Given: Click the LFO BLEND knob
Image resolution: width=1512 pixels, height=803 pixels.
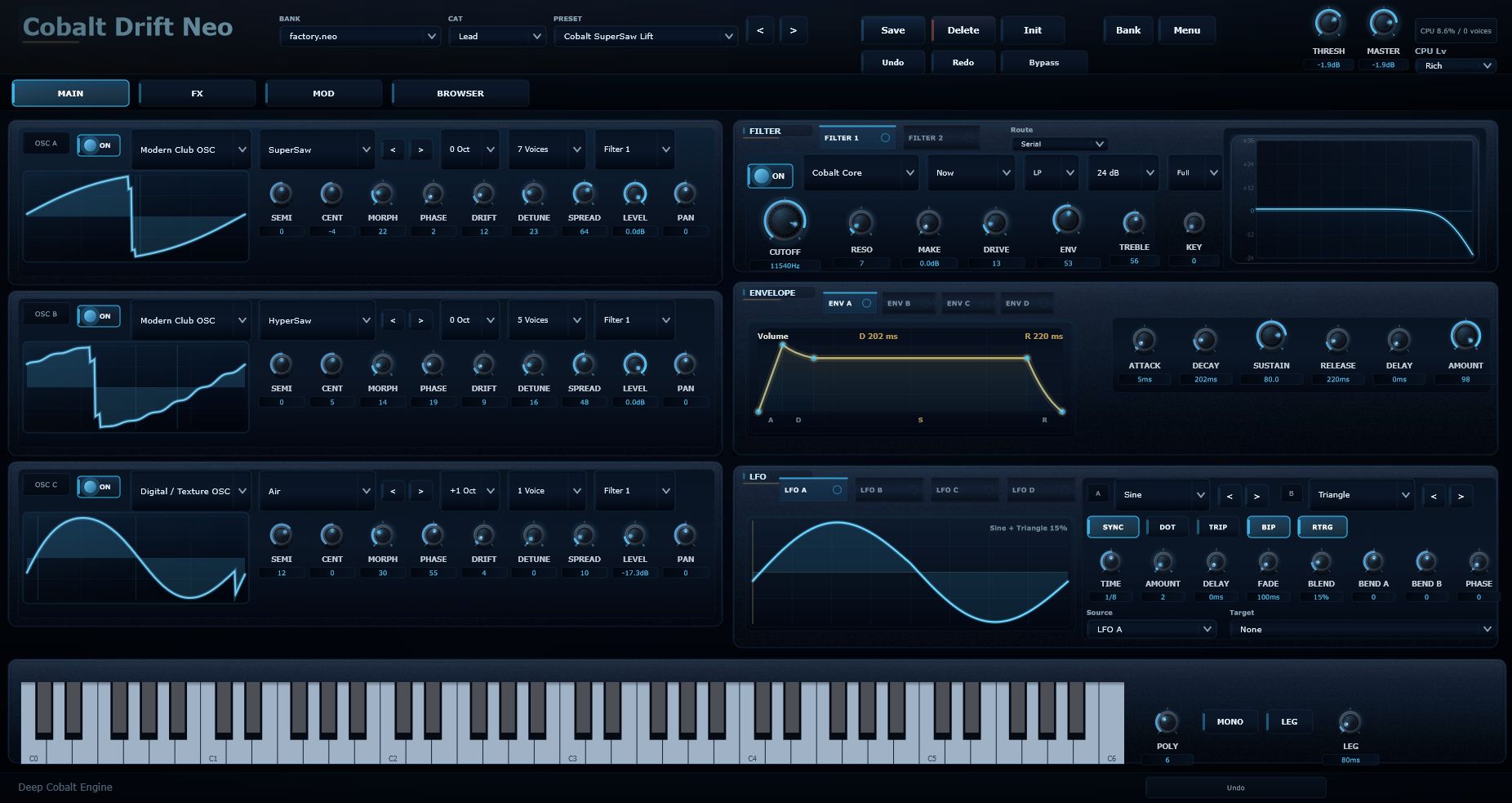Looking at the screenshot, I should coord(1320,561).
